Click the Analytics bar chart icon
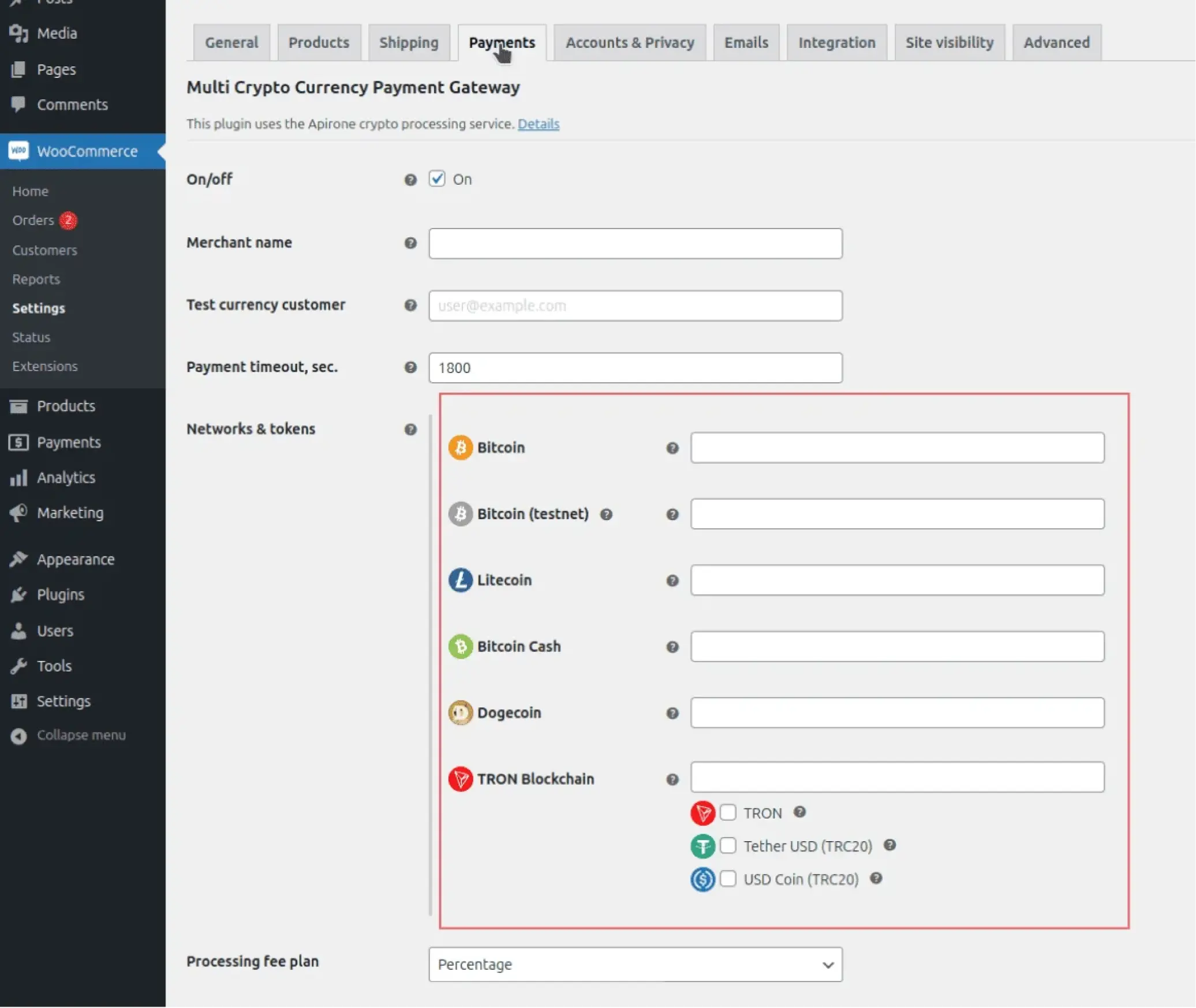 click(x=18, y=478)
